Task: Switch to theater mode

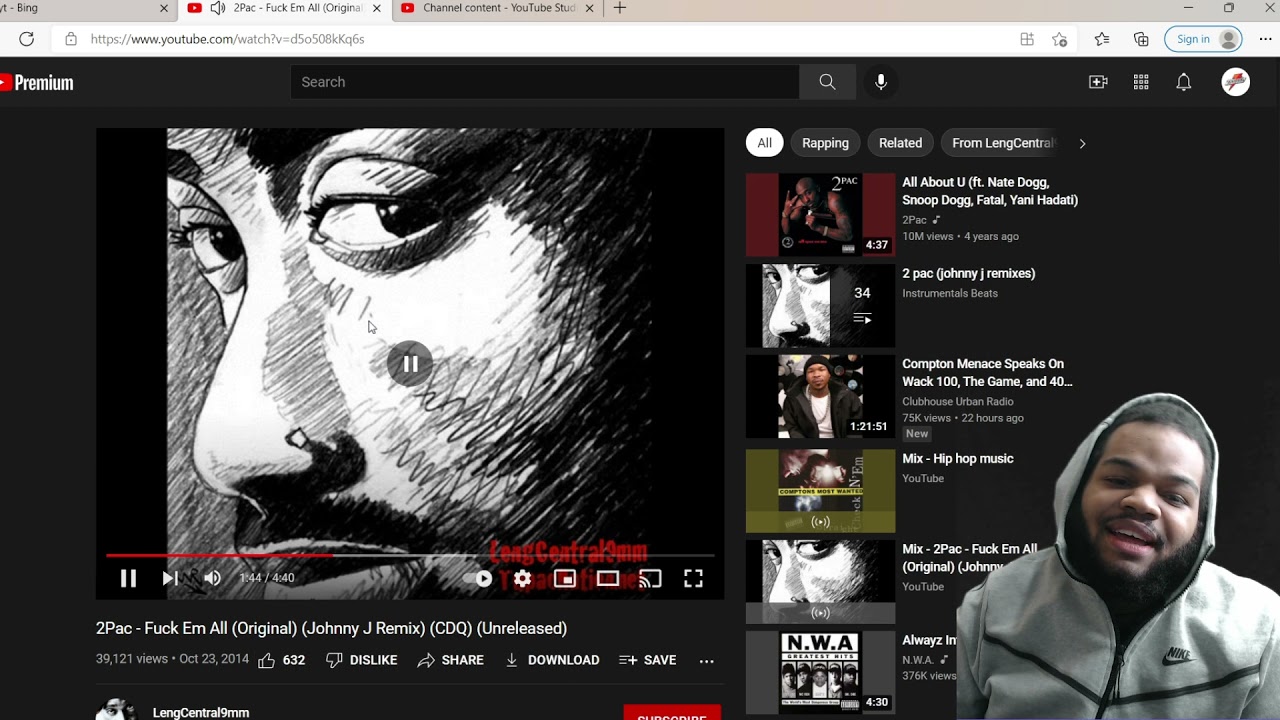Action: [x=608, y=578]
